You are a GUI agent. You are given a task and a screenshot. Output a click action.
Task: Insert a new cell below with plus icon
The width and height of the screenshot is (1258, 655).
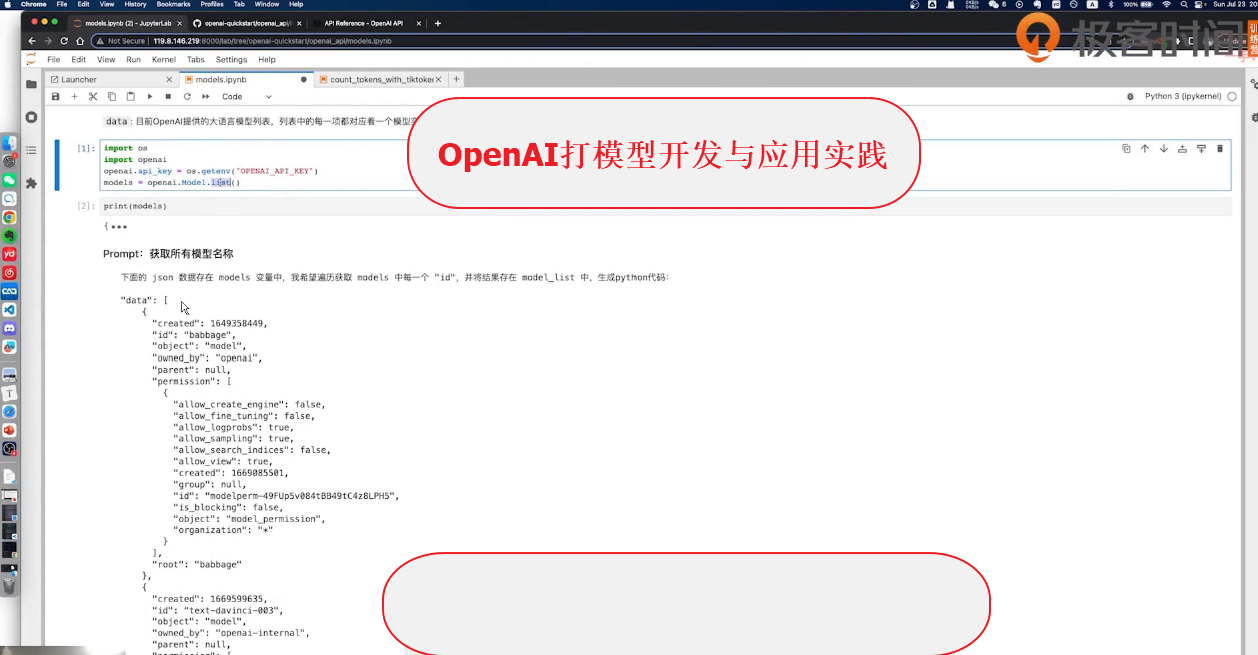74,97
